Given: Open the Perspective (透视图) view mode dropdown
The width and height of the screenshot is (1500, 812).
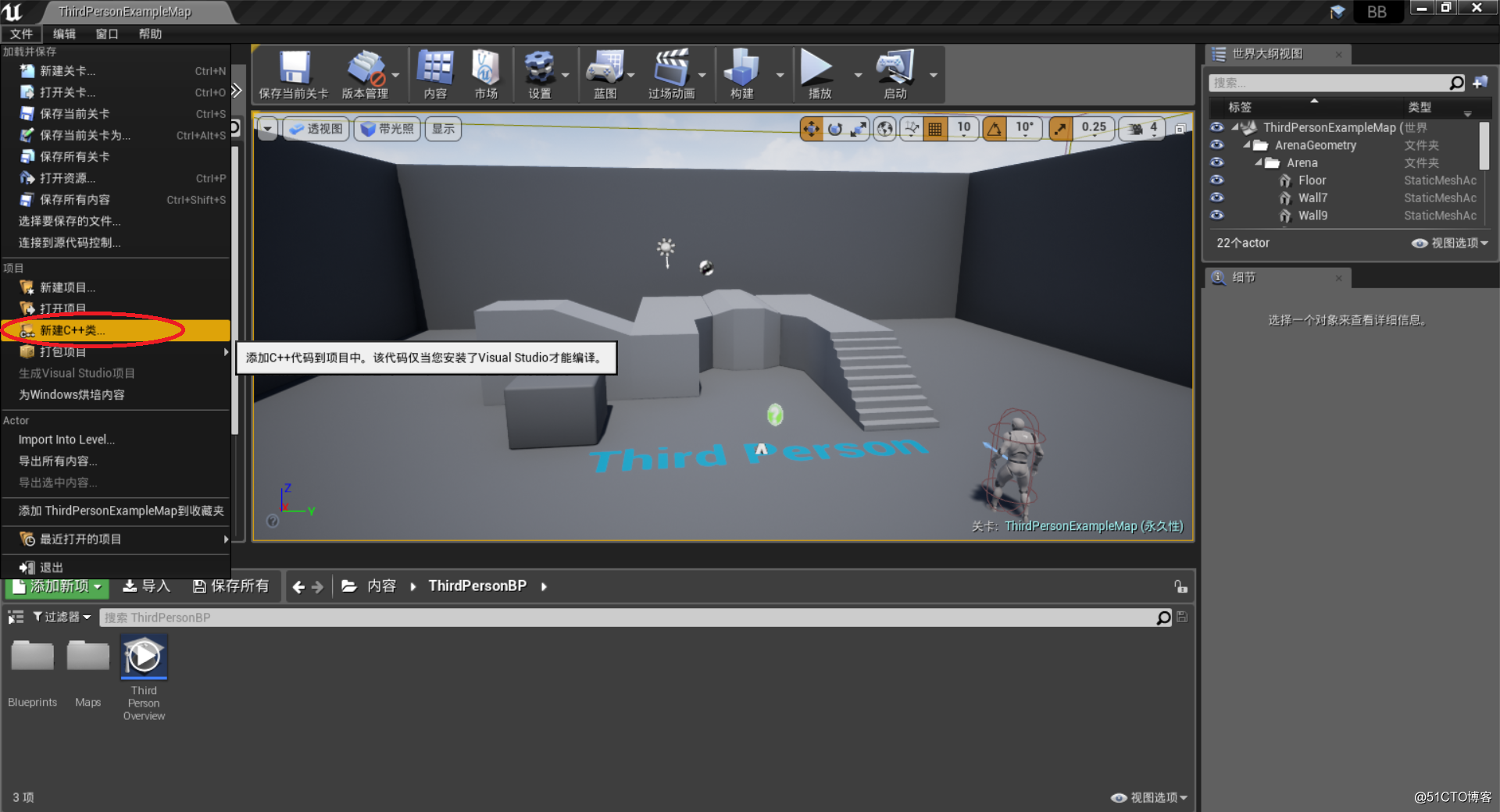Looking at the screenshot, I should tap(316, 129).
